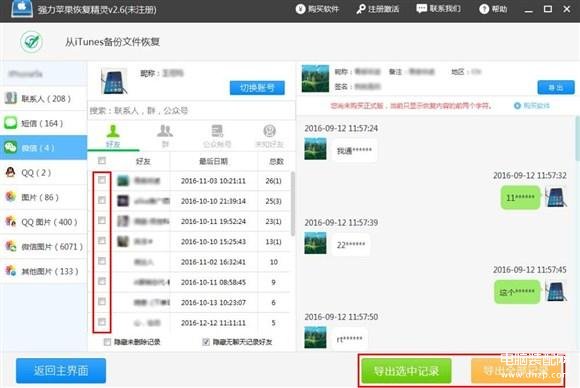Open 短信 (164) category
This screenshot has width=580, height=388.
(x=44, y=123)
